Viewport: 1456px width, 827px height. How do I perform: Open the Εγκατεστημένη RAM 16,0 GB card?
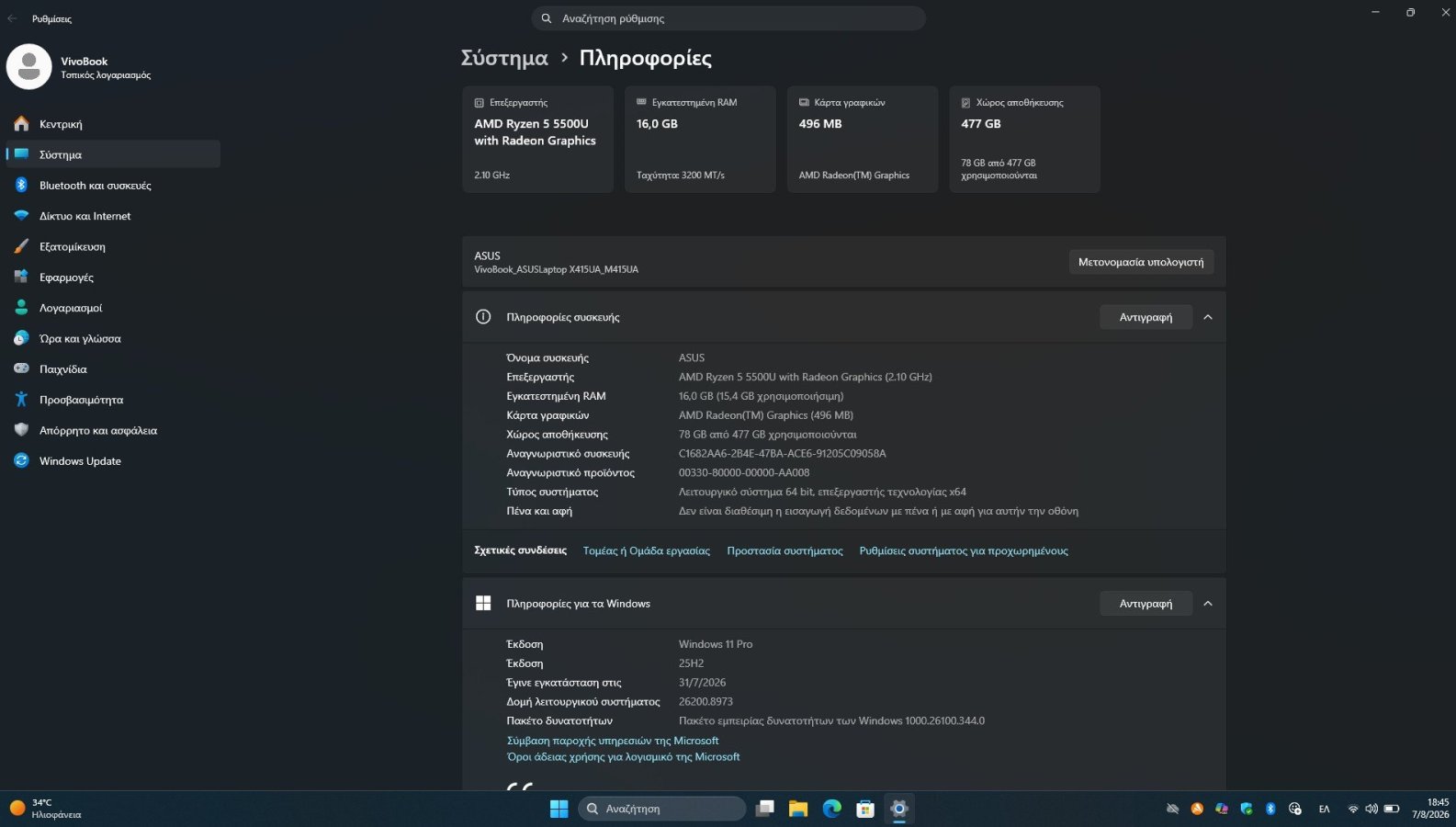pyautogui.click(x=700, y=140)
